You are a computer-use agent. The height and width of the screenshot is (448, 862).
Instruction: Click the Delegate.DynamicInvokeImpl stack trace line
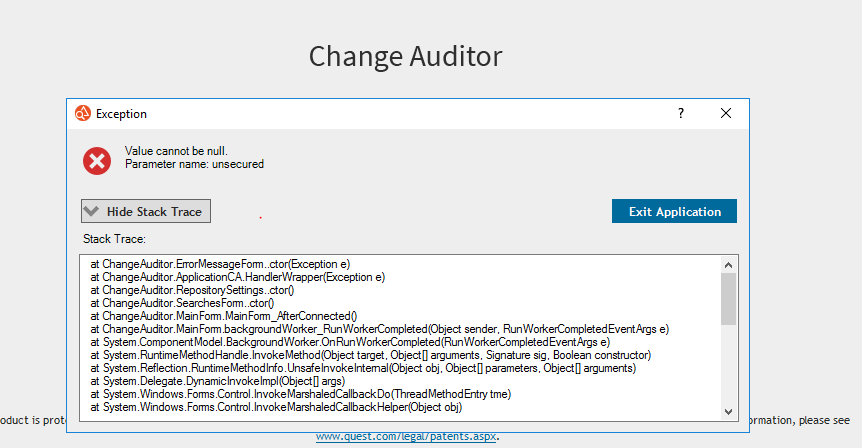[x=218, y=381]
